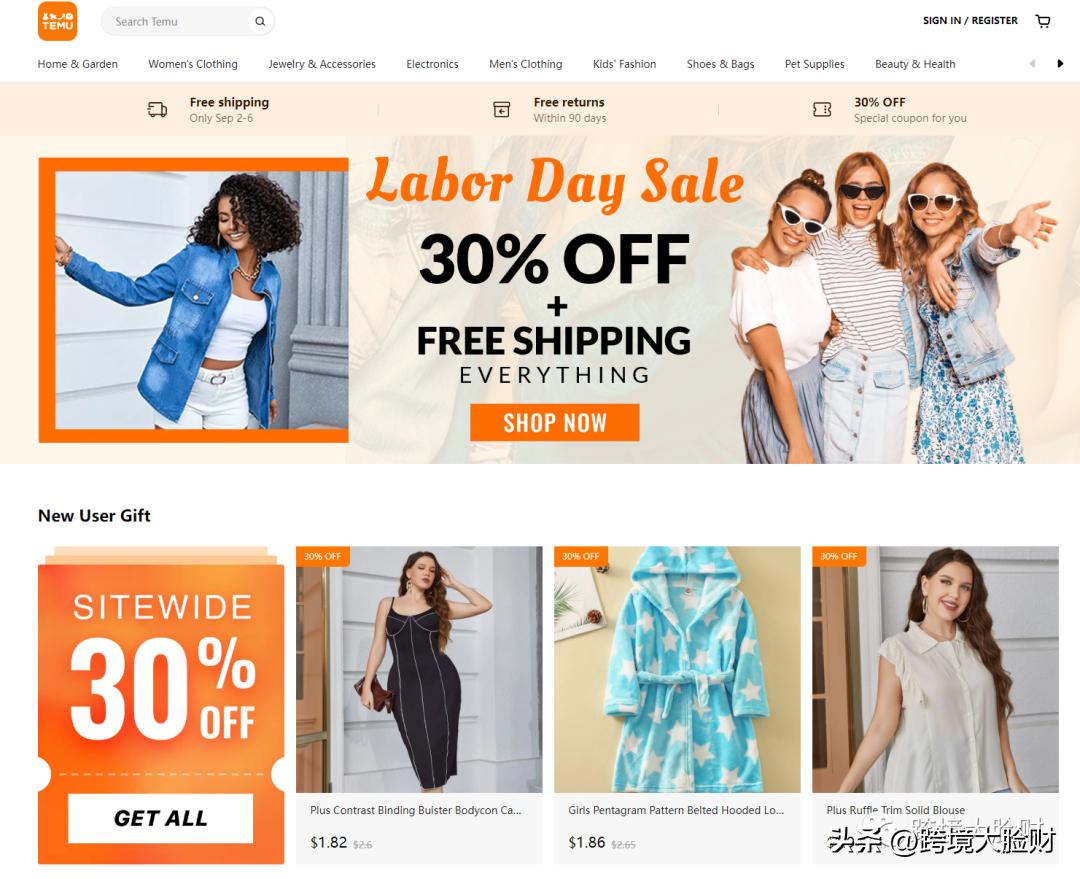The width and height of the screenshot is (1080, 879).
Task: Click the Temu logo icon
Action: point(57,21)
